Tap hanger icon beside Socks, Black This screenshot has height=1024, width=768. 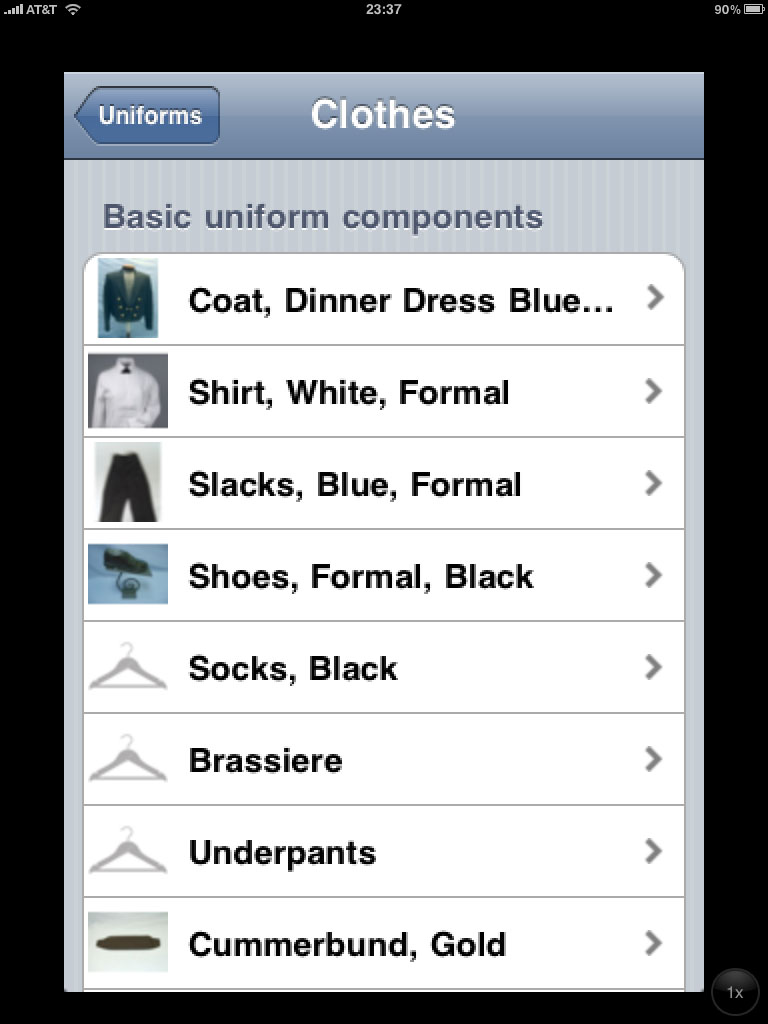tap(128, 667)
